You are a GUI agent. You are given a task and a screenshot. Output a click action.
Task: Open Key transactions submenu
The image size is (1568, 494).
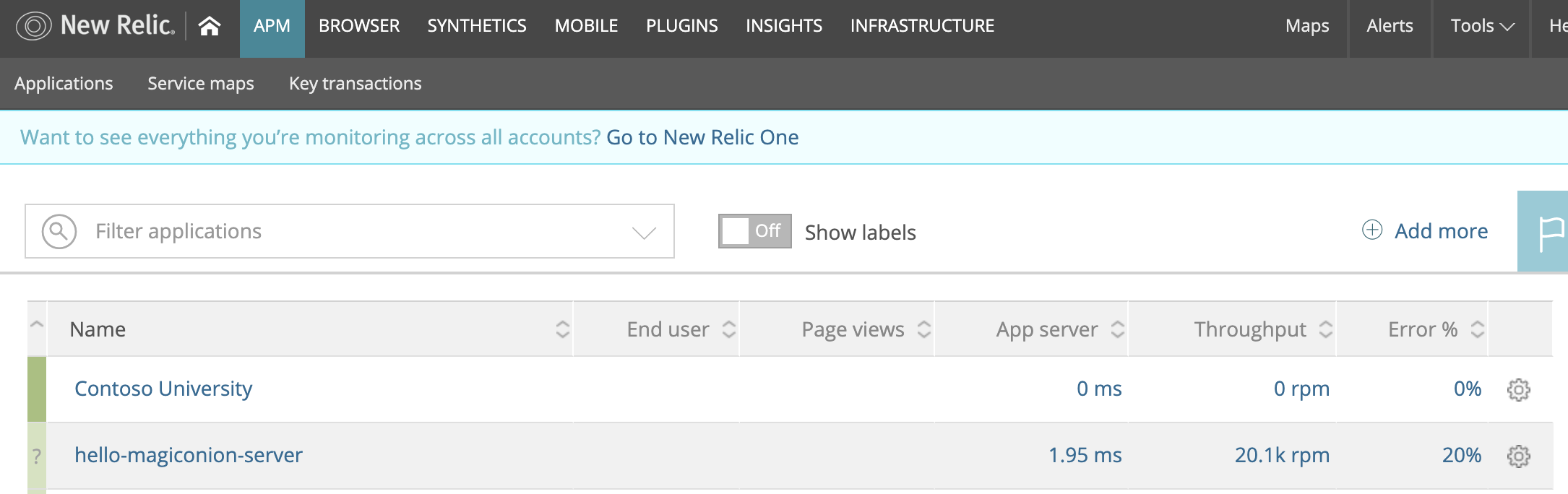click(356, 84)
